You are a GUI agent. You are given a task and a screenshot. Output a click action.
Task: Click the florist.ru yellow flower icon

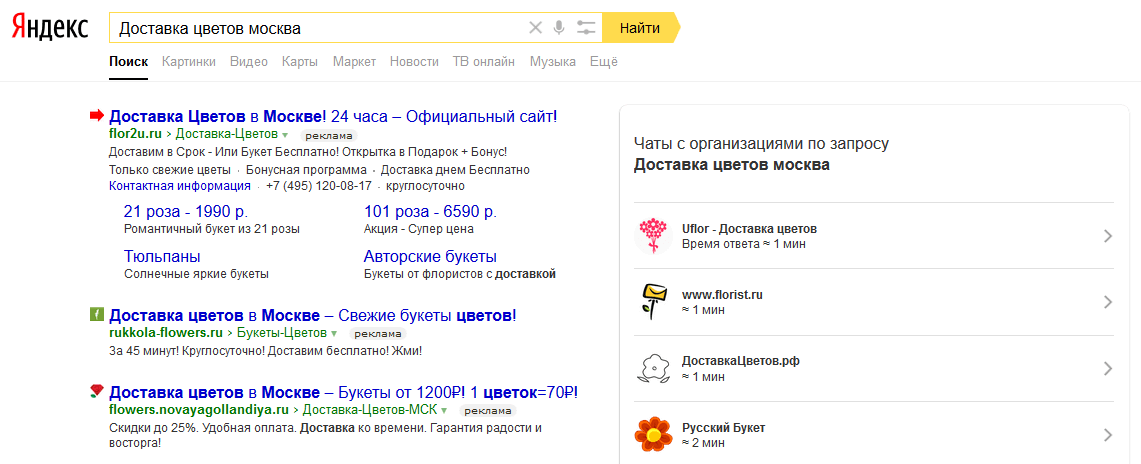point(653,301)
